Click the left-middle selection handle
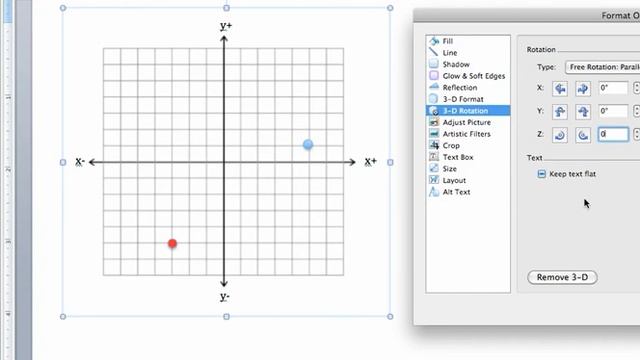The width and height of the screenshot is (640, 360). [63, 162]
